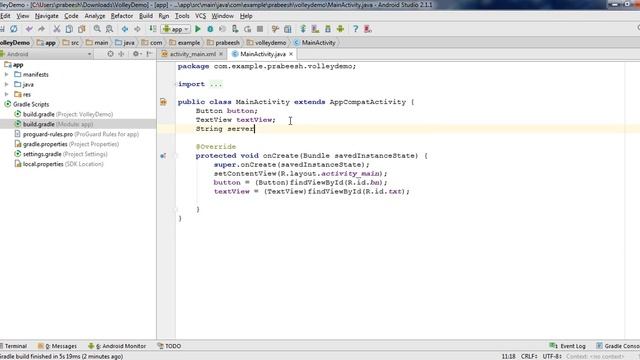Click the Make Project icon

[x=153, y=29]
